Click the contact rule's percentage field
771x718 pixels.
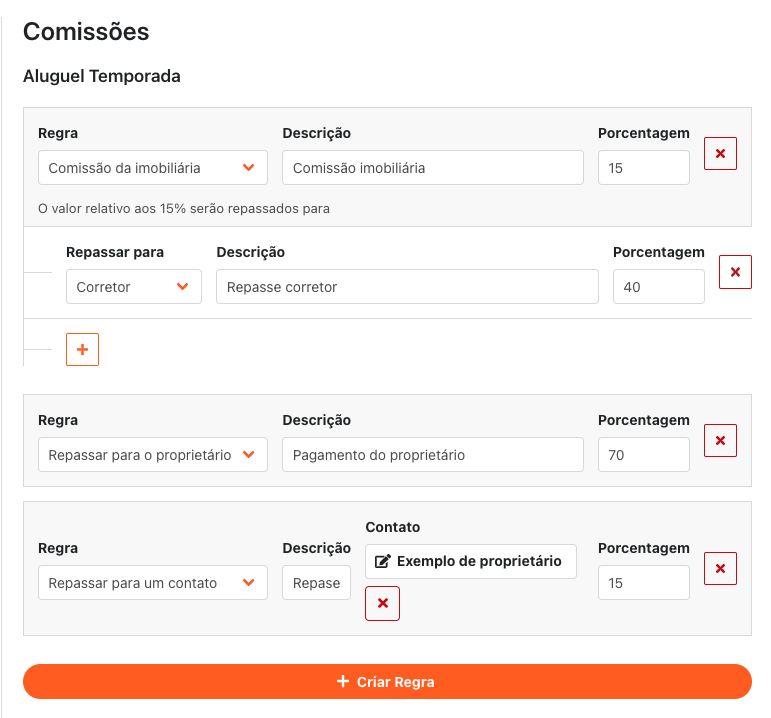pos(643,583)
